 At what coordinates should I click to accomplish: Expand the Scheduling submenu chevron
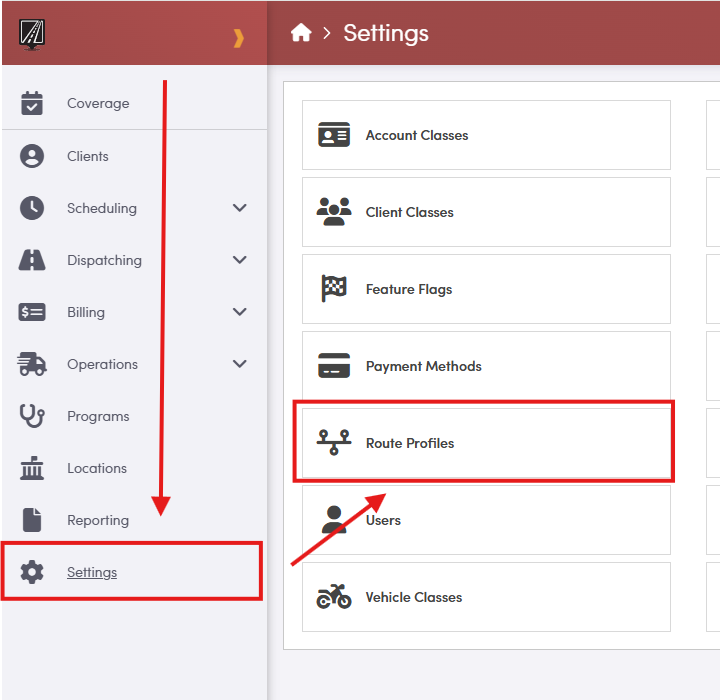[240, 208]
